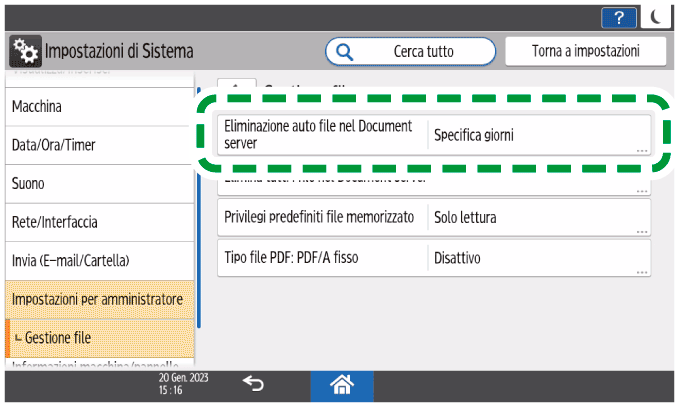
Task: Tap ellipsis on Eliminazione auto file row
Action: tap(639, 150)
